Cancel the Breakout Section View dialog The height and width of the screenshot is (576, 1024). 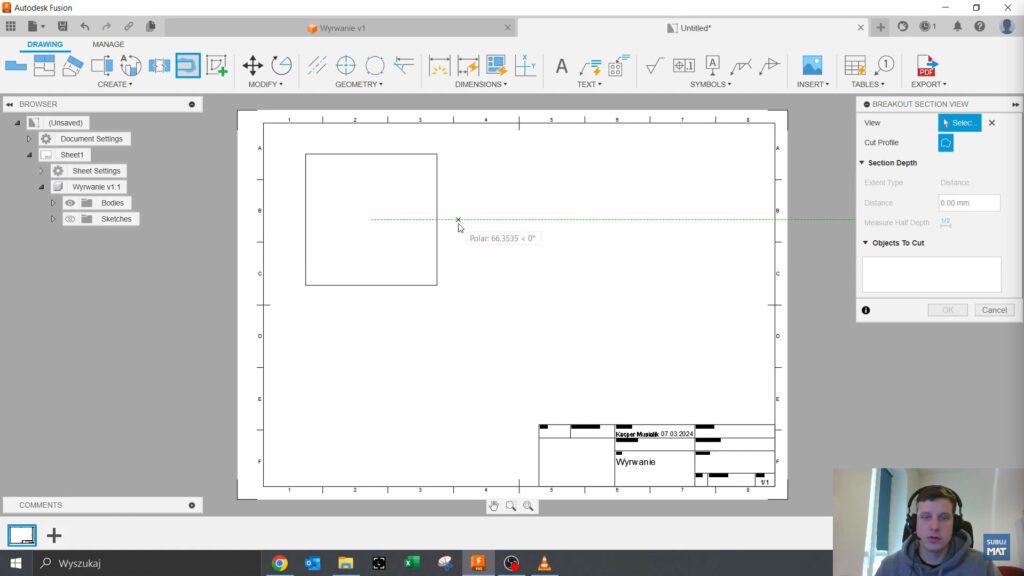point(994,310)
